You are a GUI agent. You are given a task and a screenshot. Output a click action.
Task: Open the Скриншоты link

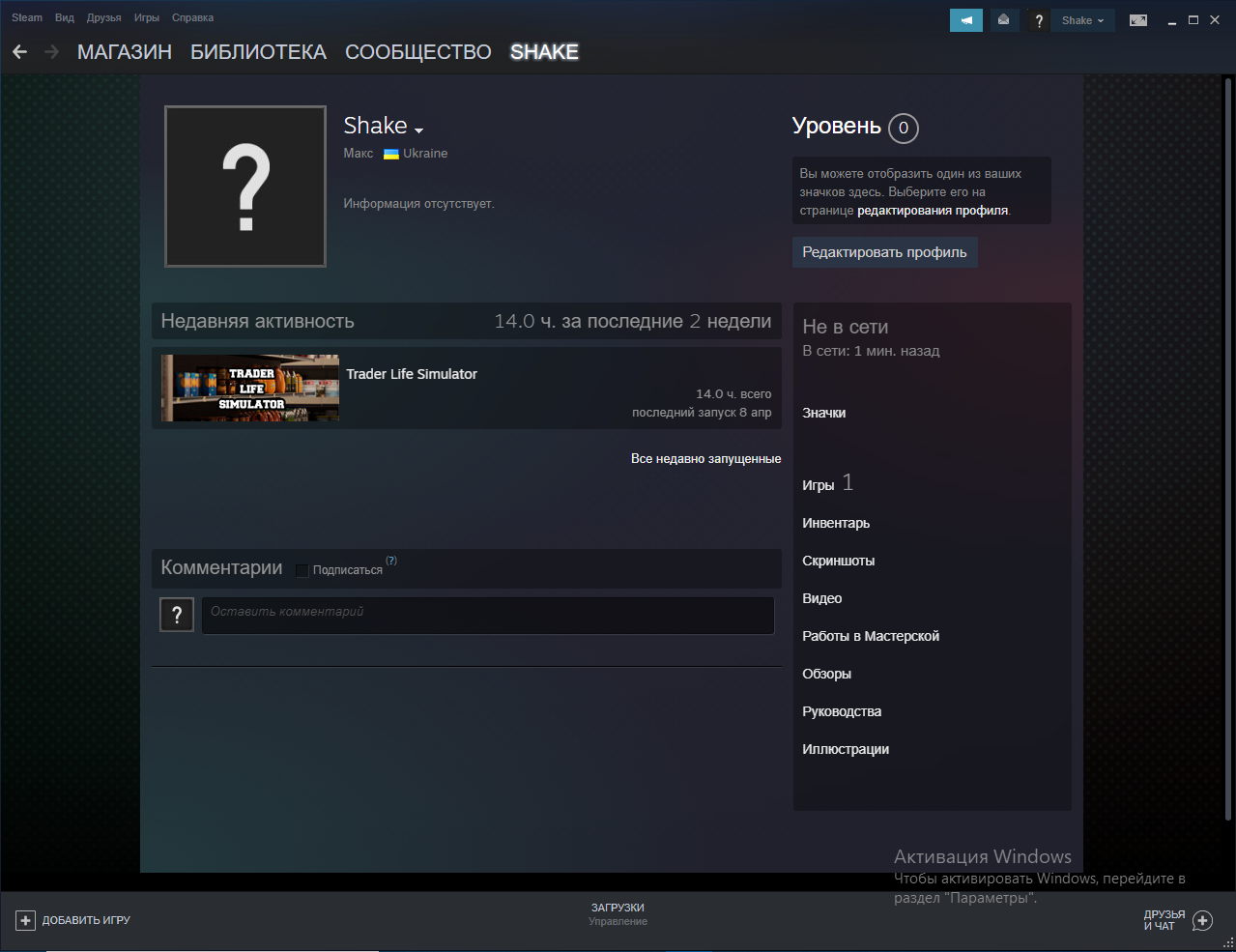pyautogui.click(x=839, y=561)
